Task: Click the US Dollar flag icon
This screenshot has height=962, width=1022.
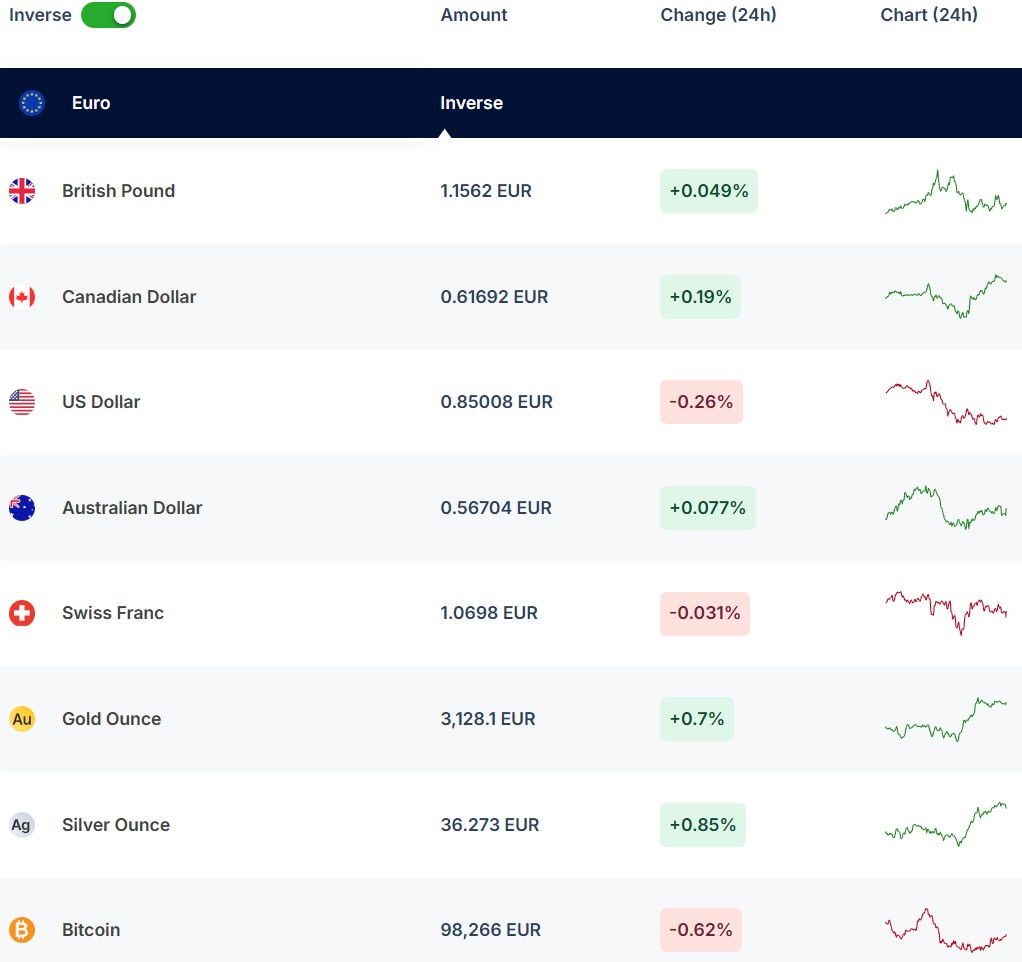Action: [22, 402]
